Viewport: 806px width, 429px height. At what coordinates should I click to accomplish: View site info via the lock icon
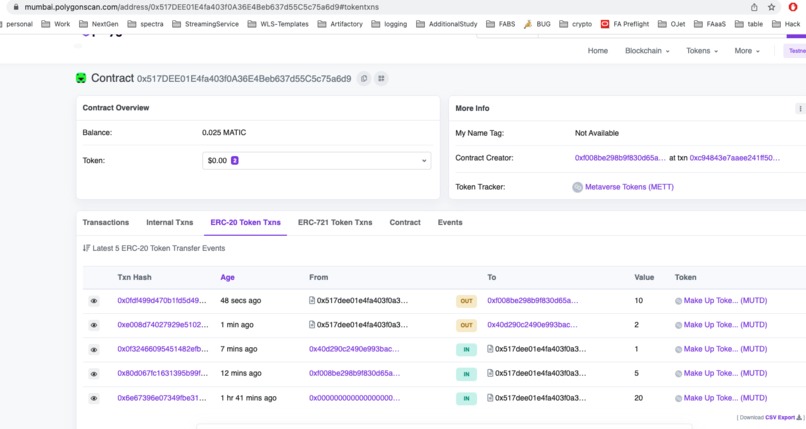[x=15, y=7]
